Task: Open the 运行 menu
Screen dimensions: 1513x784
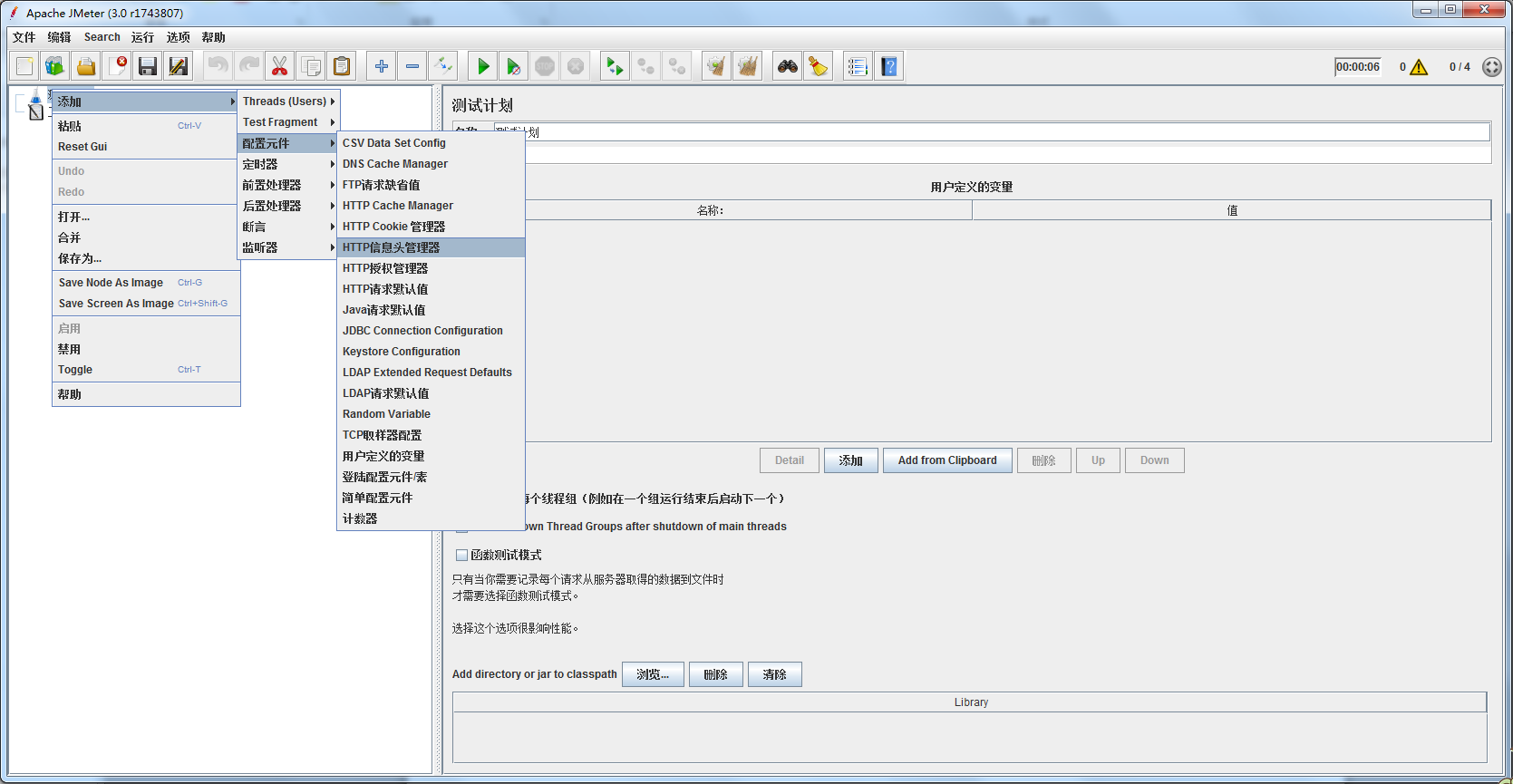Action: 142,37
